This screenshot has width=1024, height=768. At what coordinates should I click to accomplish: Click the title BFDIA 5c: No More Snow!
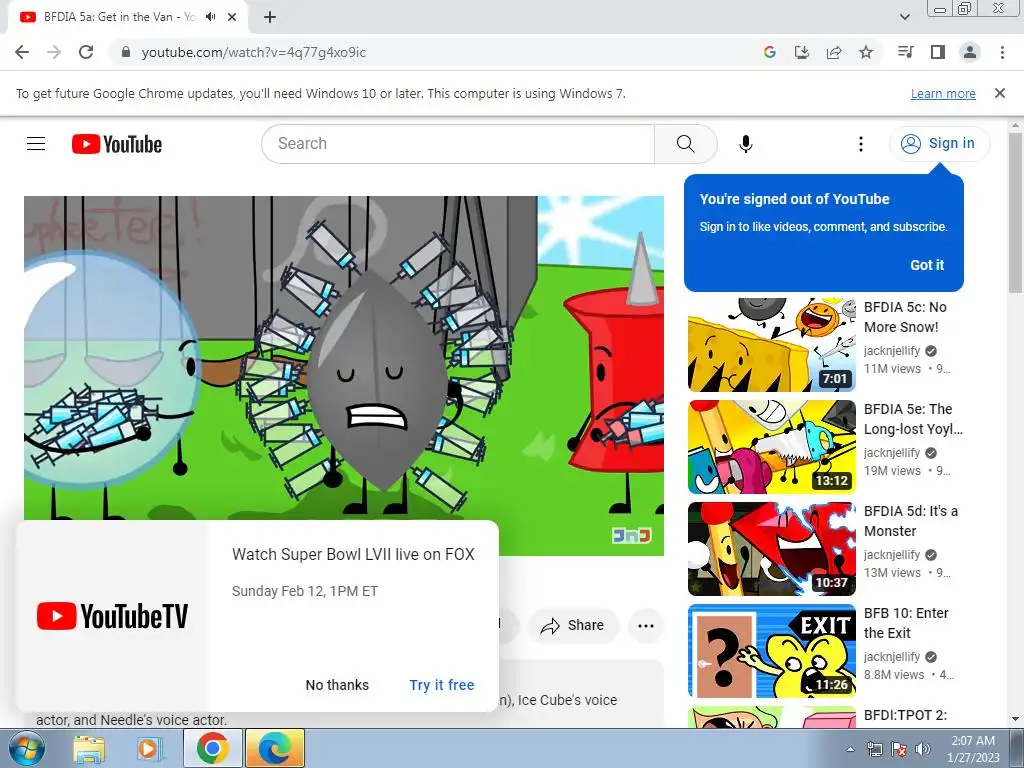tap(905, 317)
